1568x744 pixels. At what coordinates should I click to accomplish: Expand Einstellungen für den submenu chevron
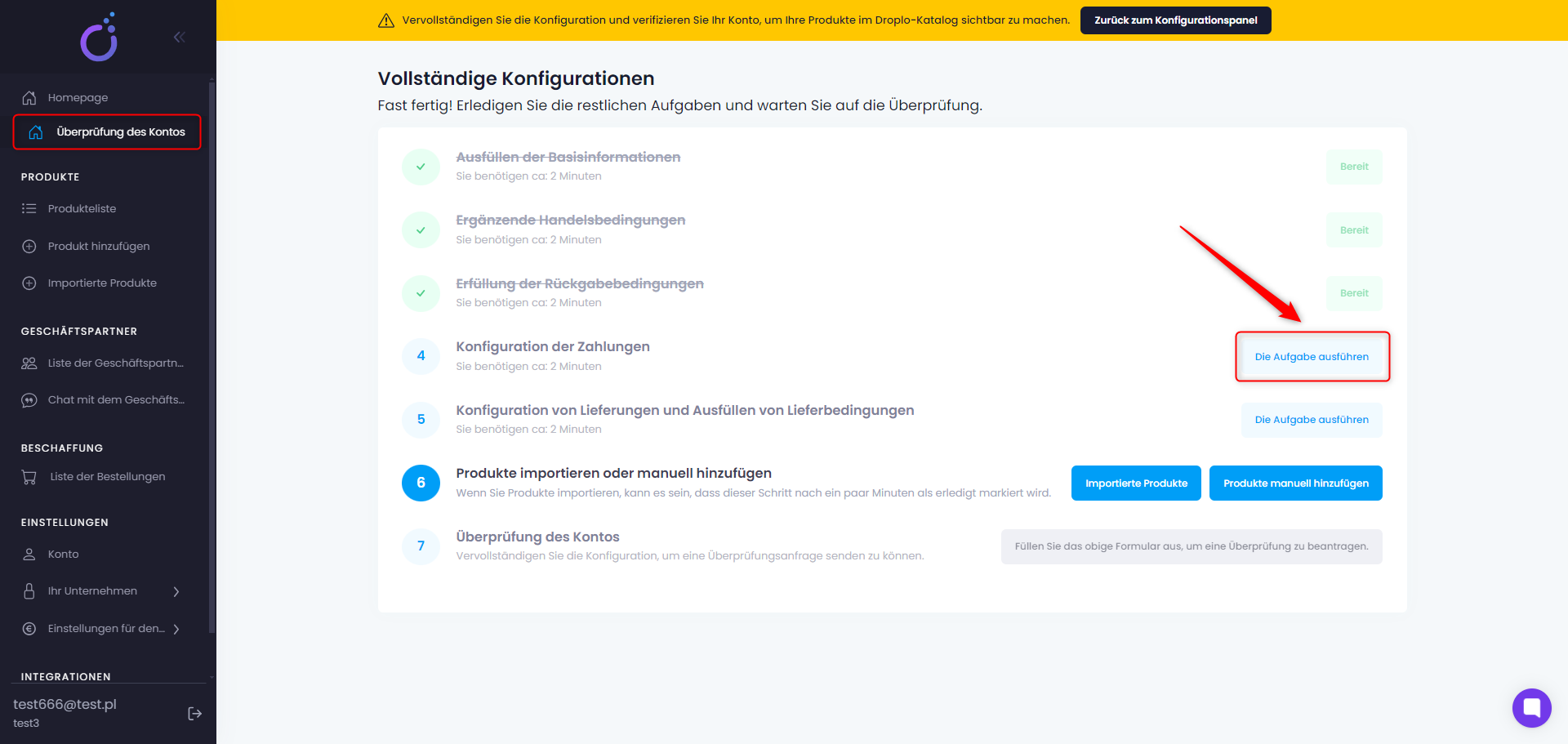176,629
